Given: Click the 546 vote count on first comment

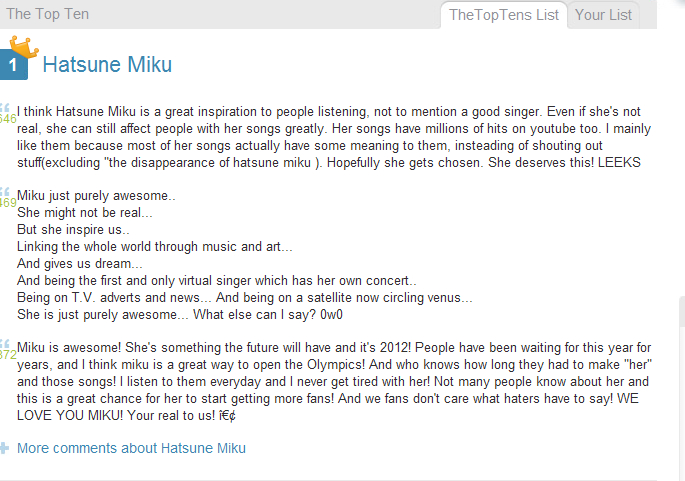Looking at the screenshot, I should click(8, 119).
